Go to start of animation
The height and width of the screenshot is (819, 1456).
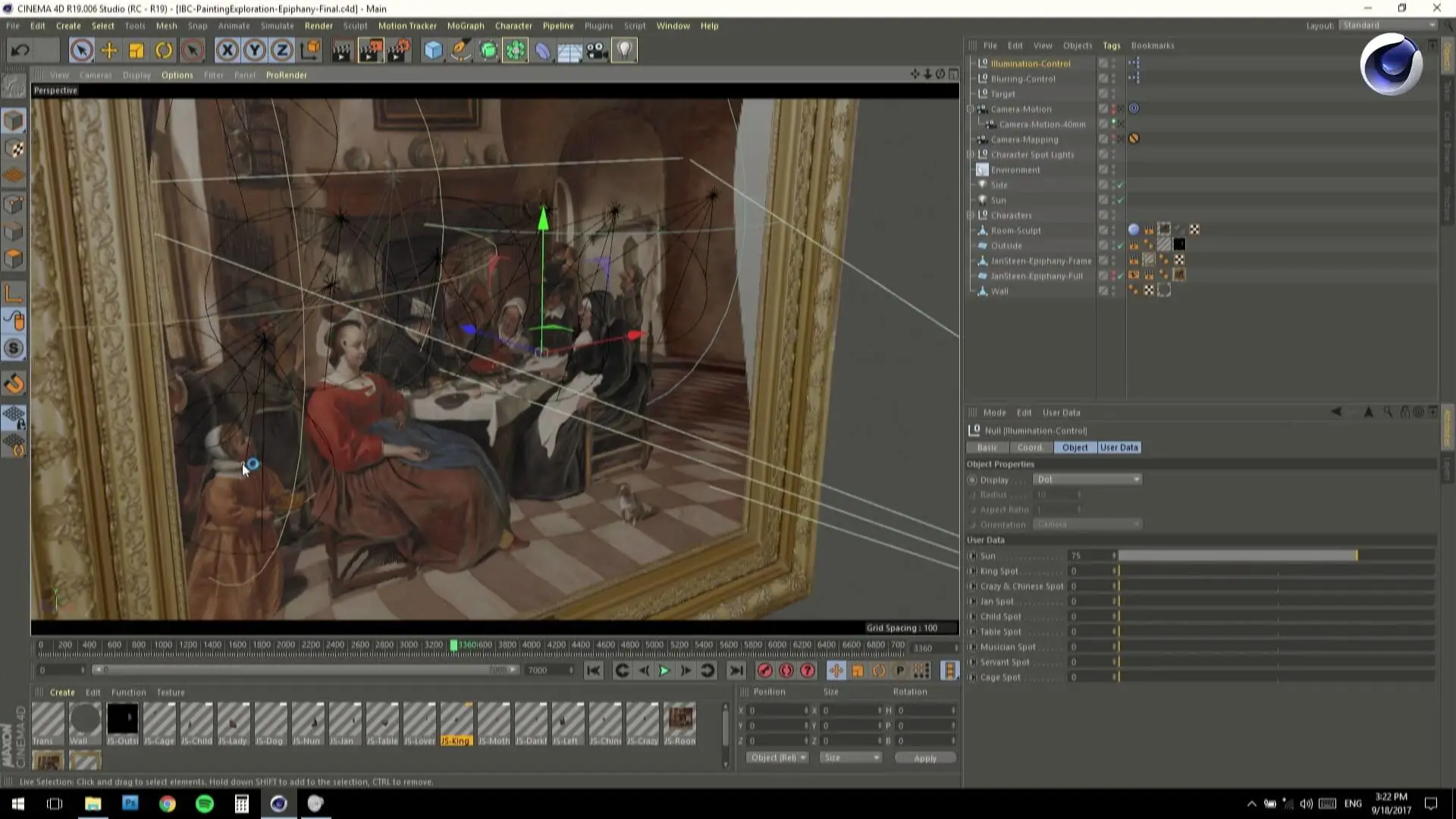pyautogui.click(x=594, y=670)
